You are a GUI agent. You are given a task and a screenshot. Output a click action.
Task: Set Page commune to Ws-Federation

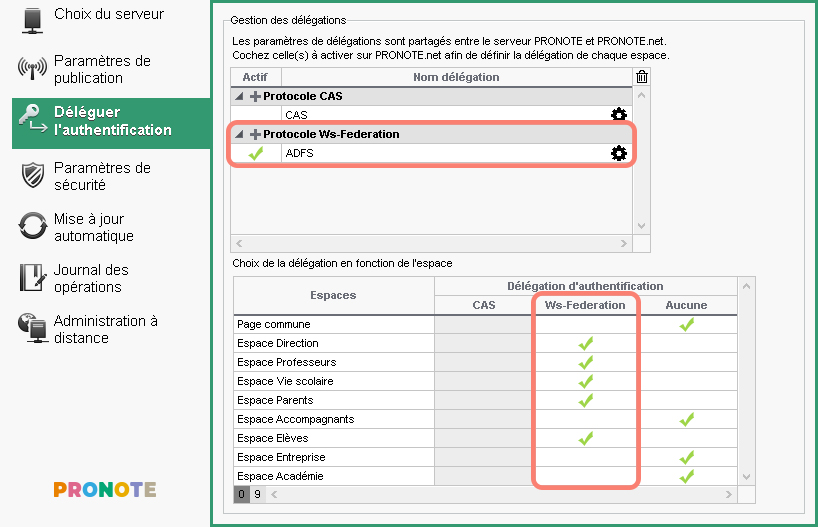(x=585, y=325)
